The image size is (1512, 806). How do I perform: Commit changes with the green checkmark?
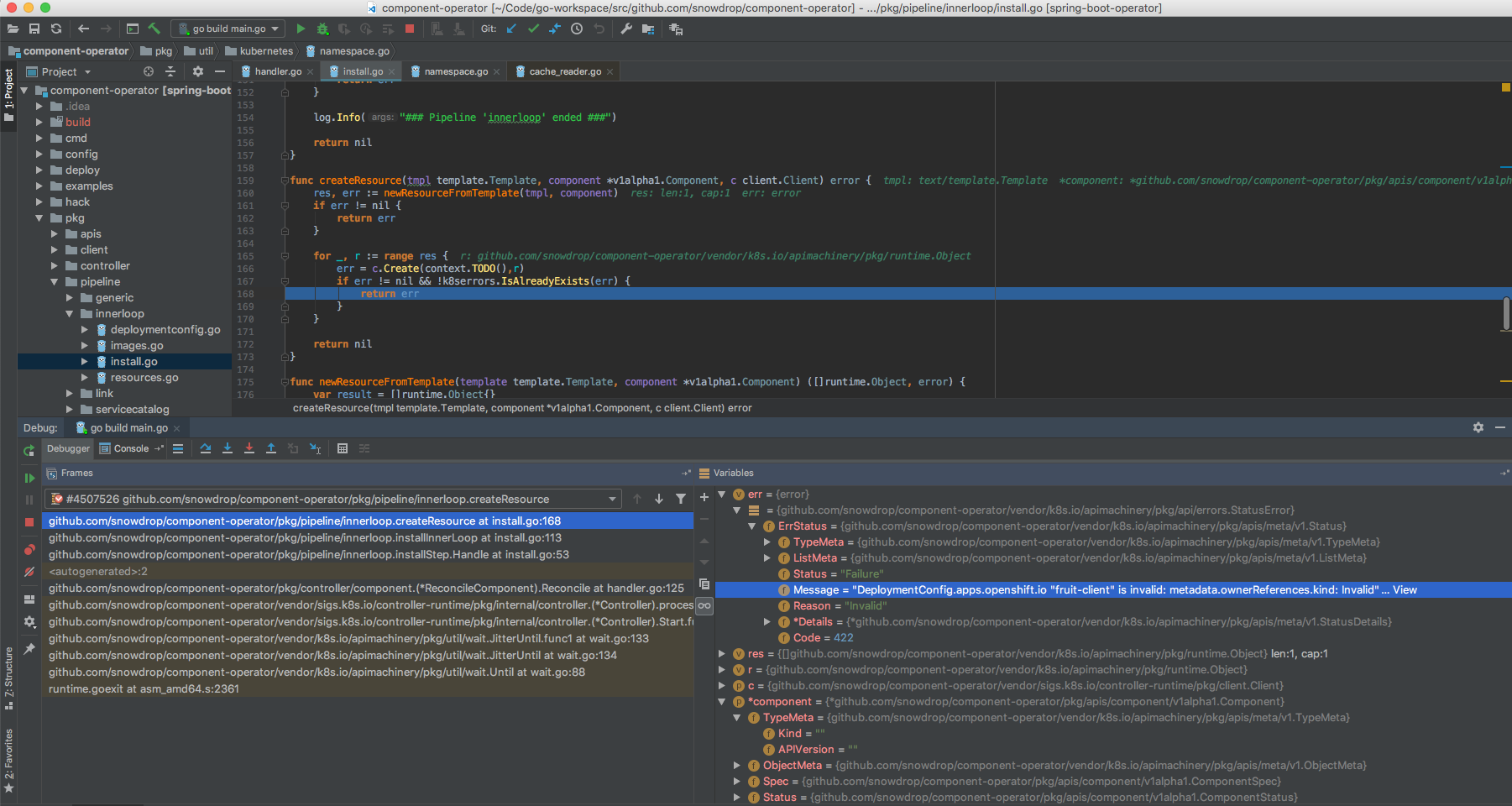coord(533,29)
